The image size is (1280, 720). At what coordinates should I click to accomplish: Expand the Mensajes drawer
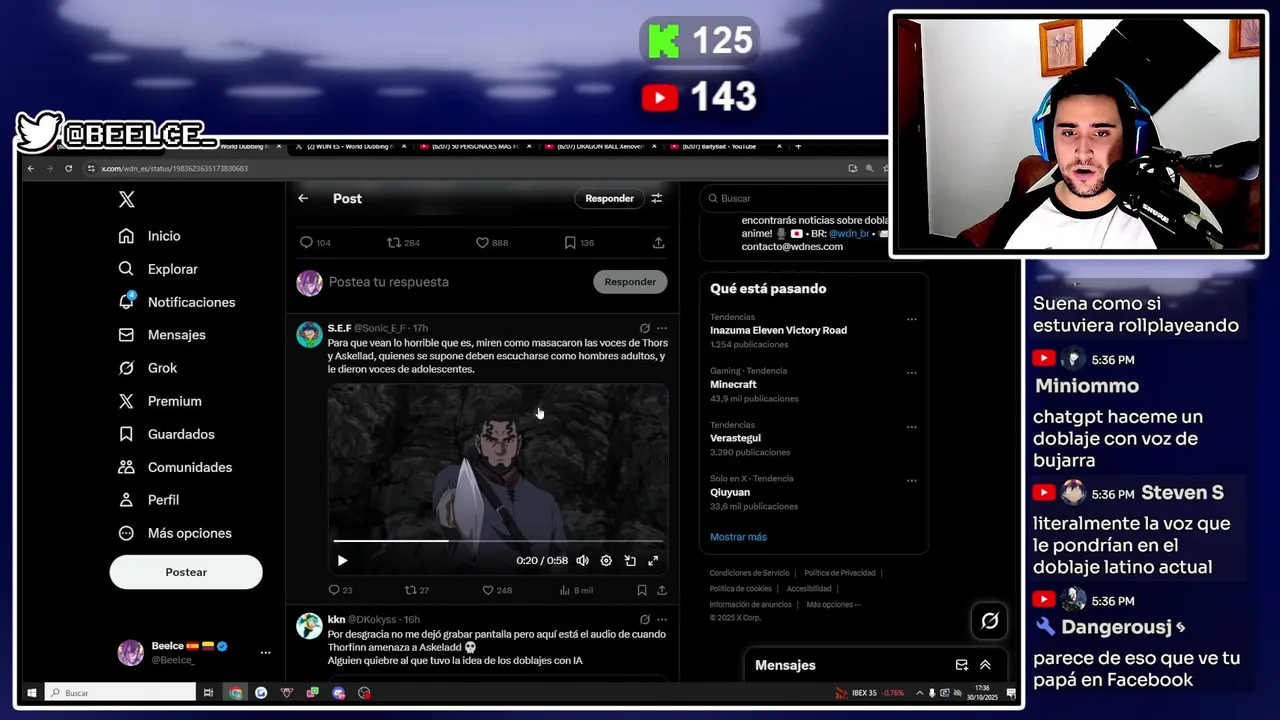[x=985, y=665]
